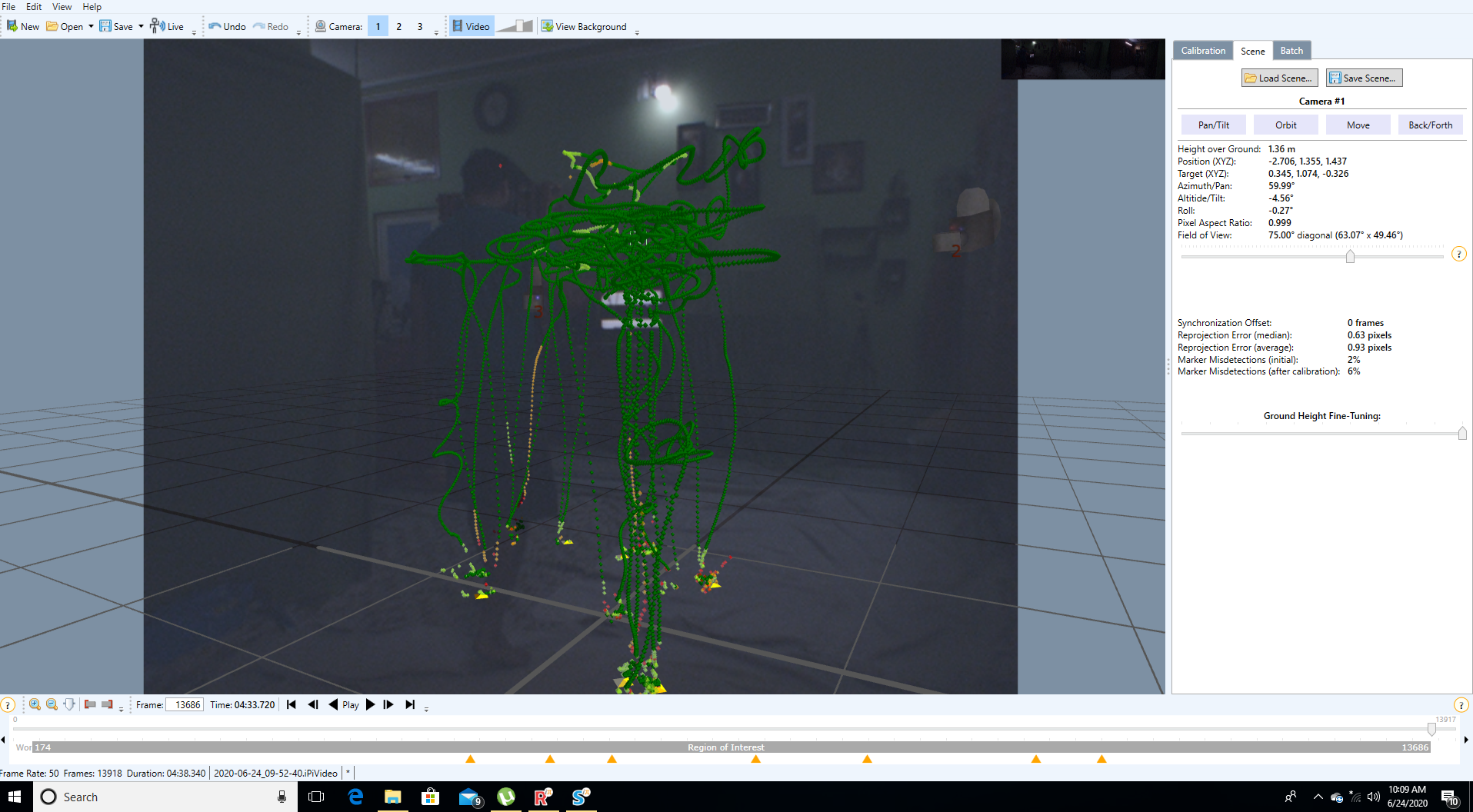This screenshot has width=1473, height=812.
Task: Click help icon next to Field of View slider
Action: pyautogui.click(x=1458, y=254)
